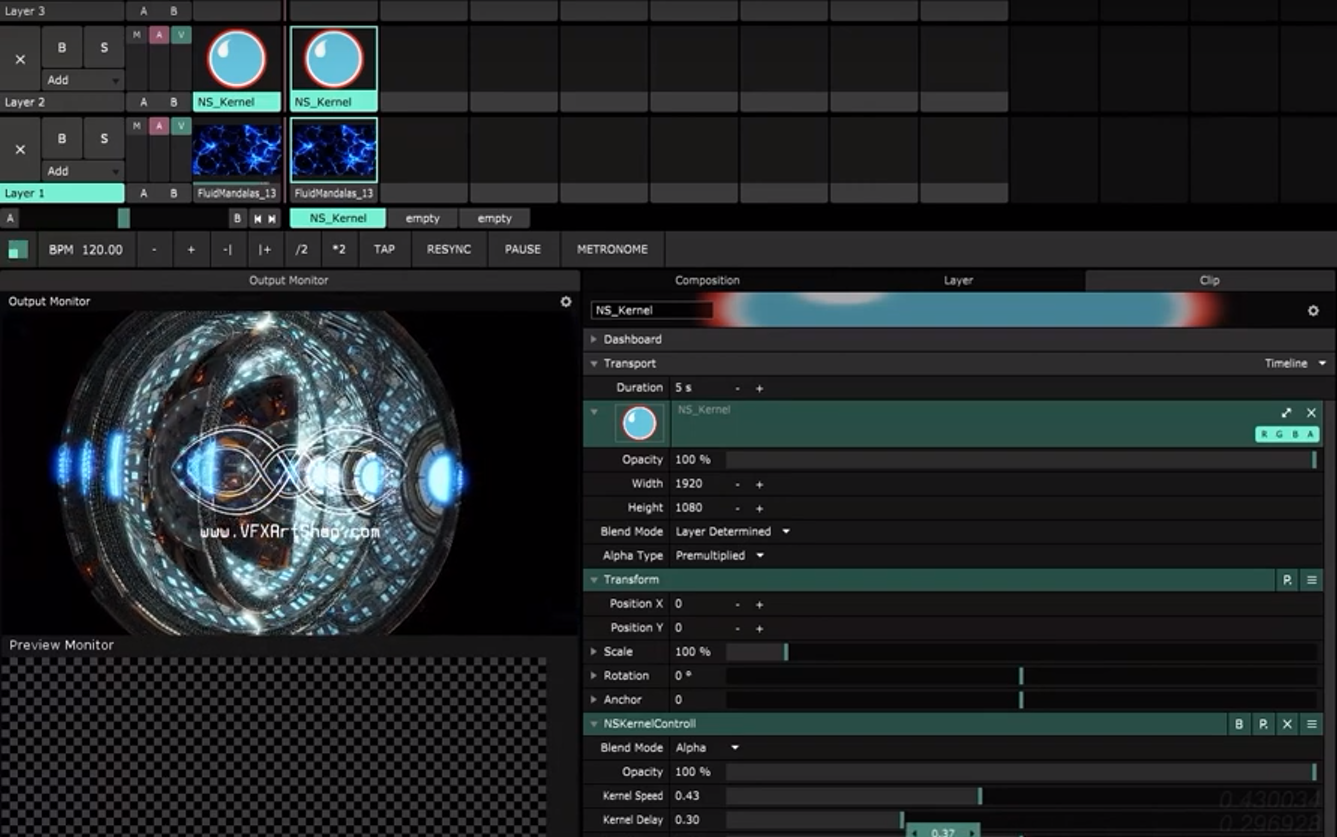Screen dimensions: 1337x837
Task: Trigger first NS_Kernel clip thumbnail in Layer 2
Action: (237, 59)
